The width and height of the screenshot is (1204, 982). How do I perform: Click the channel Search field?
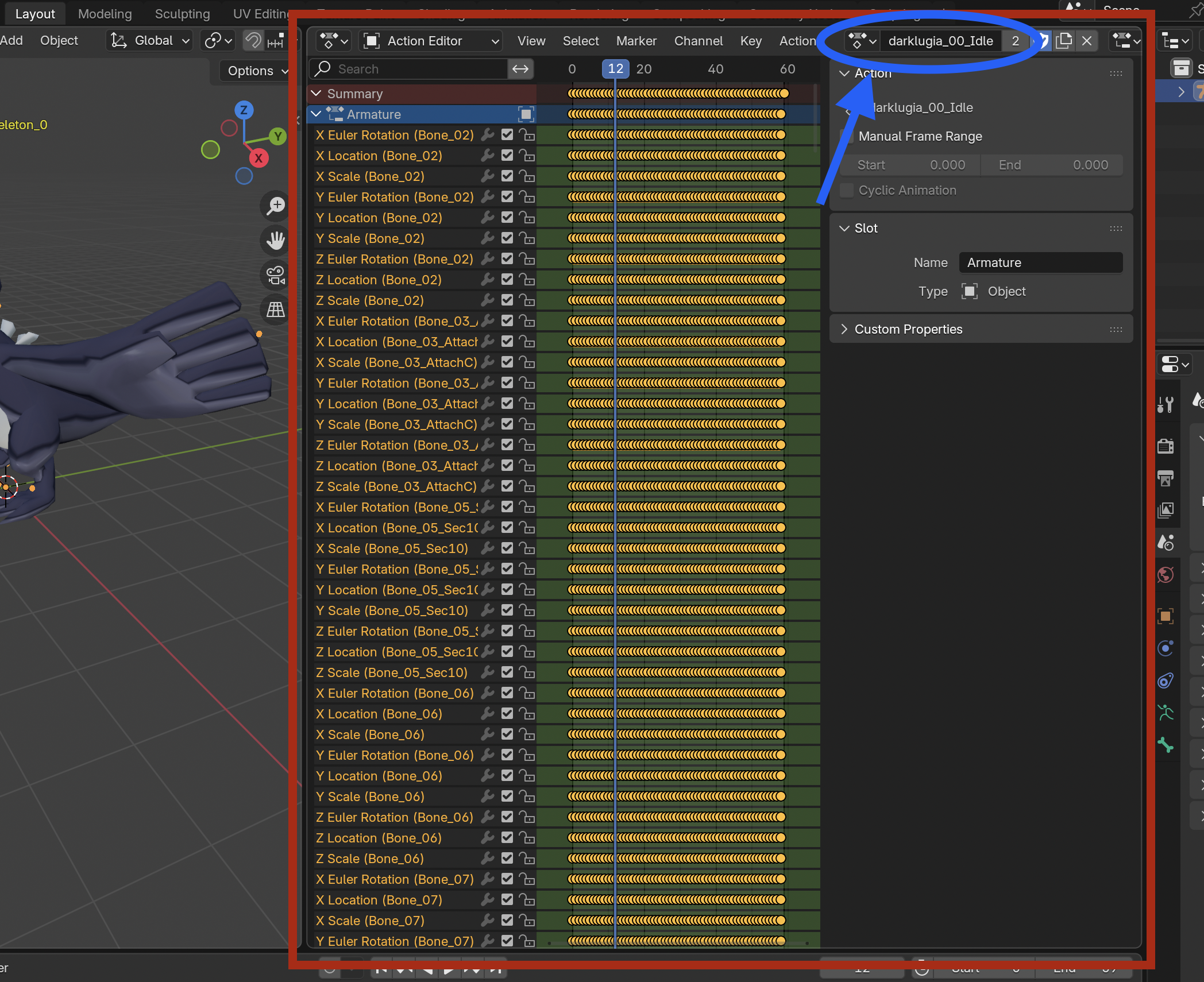[x=409, y=69]
